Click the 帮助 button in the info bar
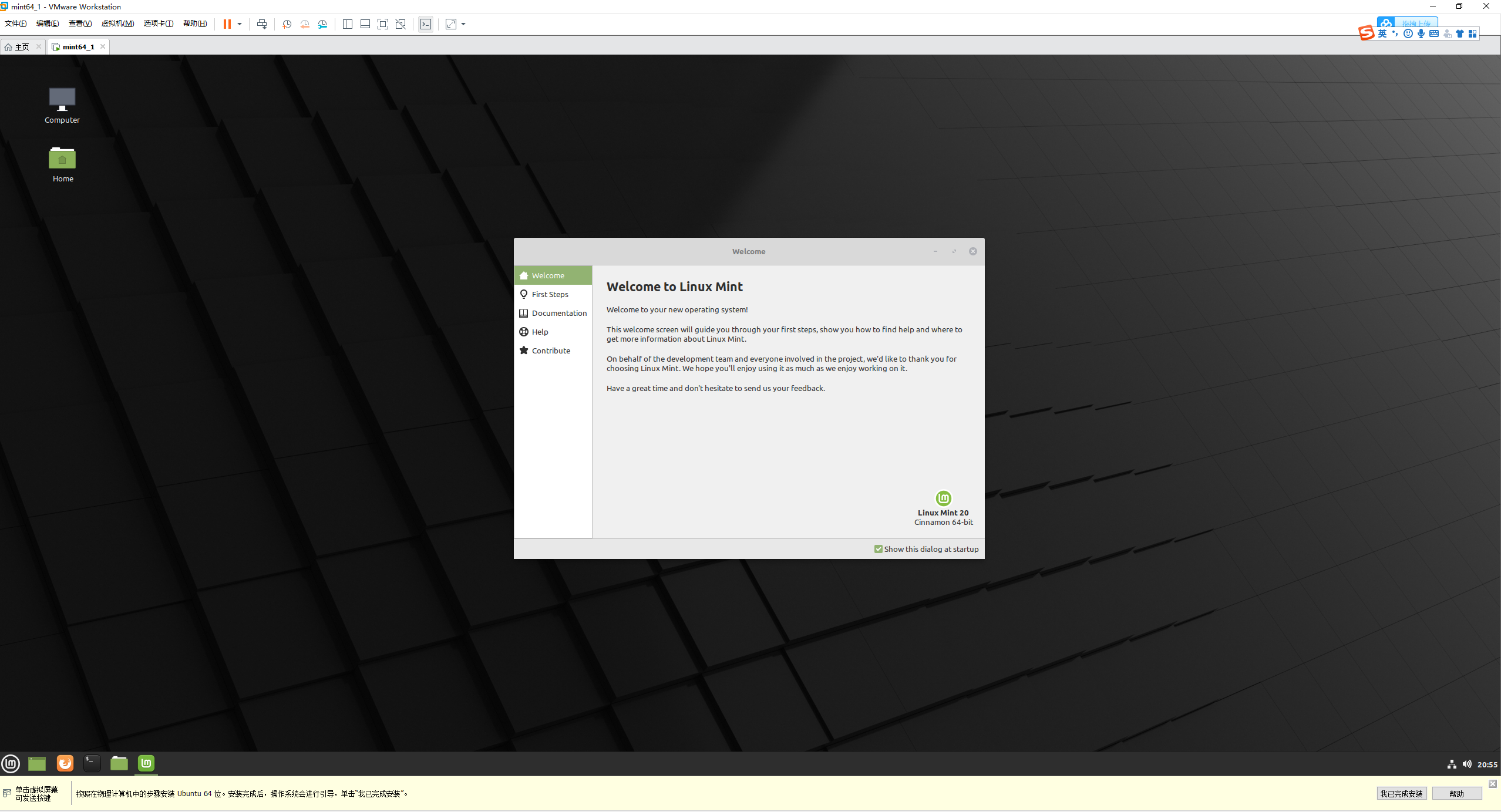The height and width of the screenshot is (812, 1501). pyautogui.click(x=1456, y=793)
